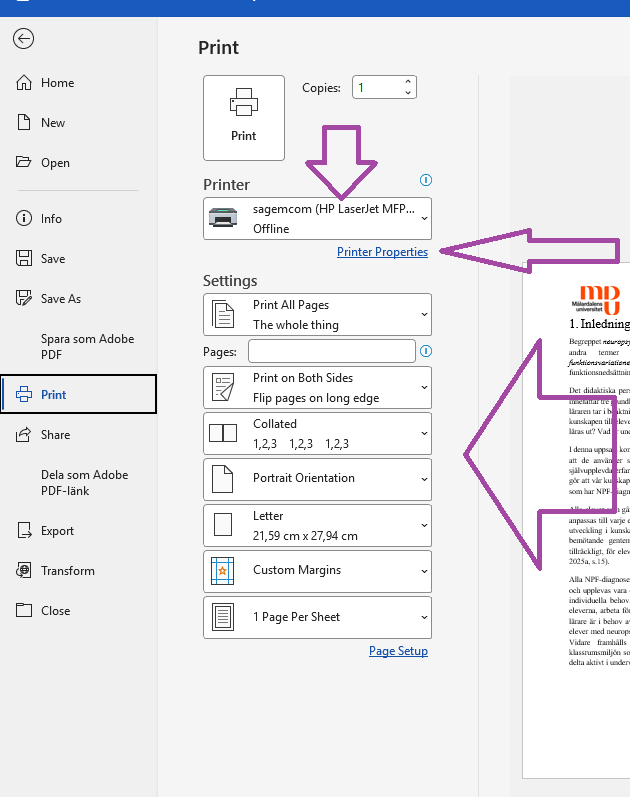Open the sagemcom printer selection dropdown
This screenshot has height=797, width=630.
(x=317, y=219)
